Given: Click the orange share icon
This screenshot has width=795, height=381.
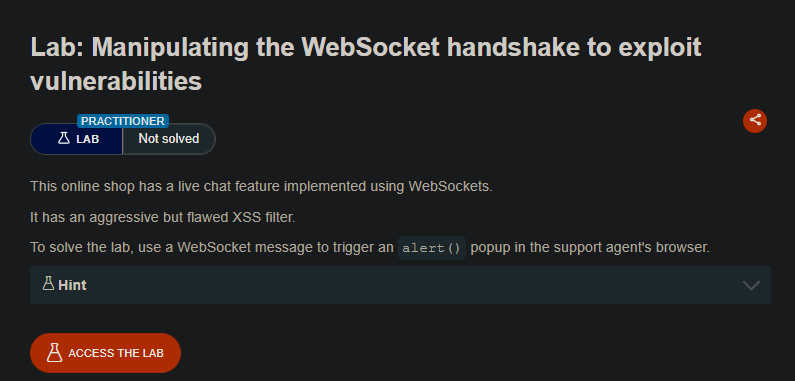Looking at the screenshot, I should click(x=755, y=121).
